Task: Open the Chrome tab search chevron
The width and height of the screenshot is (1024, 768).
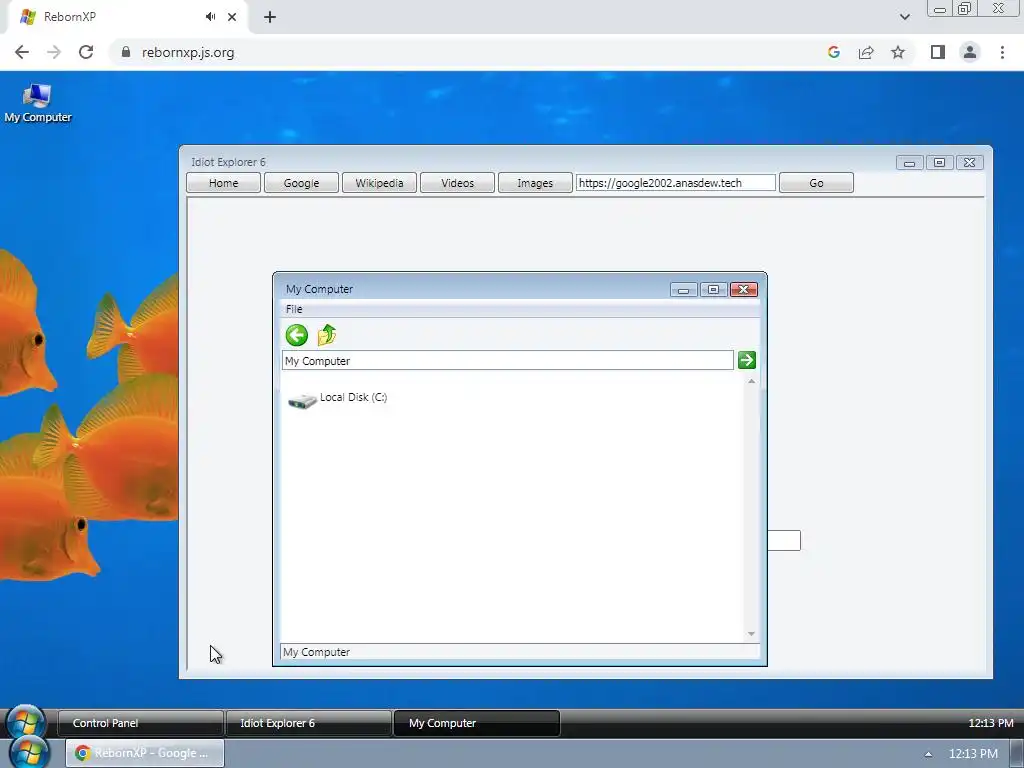Action: click(904, 17)
